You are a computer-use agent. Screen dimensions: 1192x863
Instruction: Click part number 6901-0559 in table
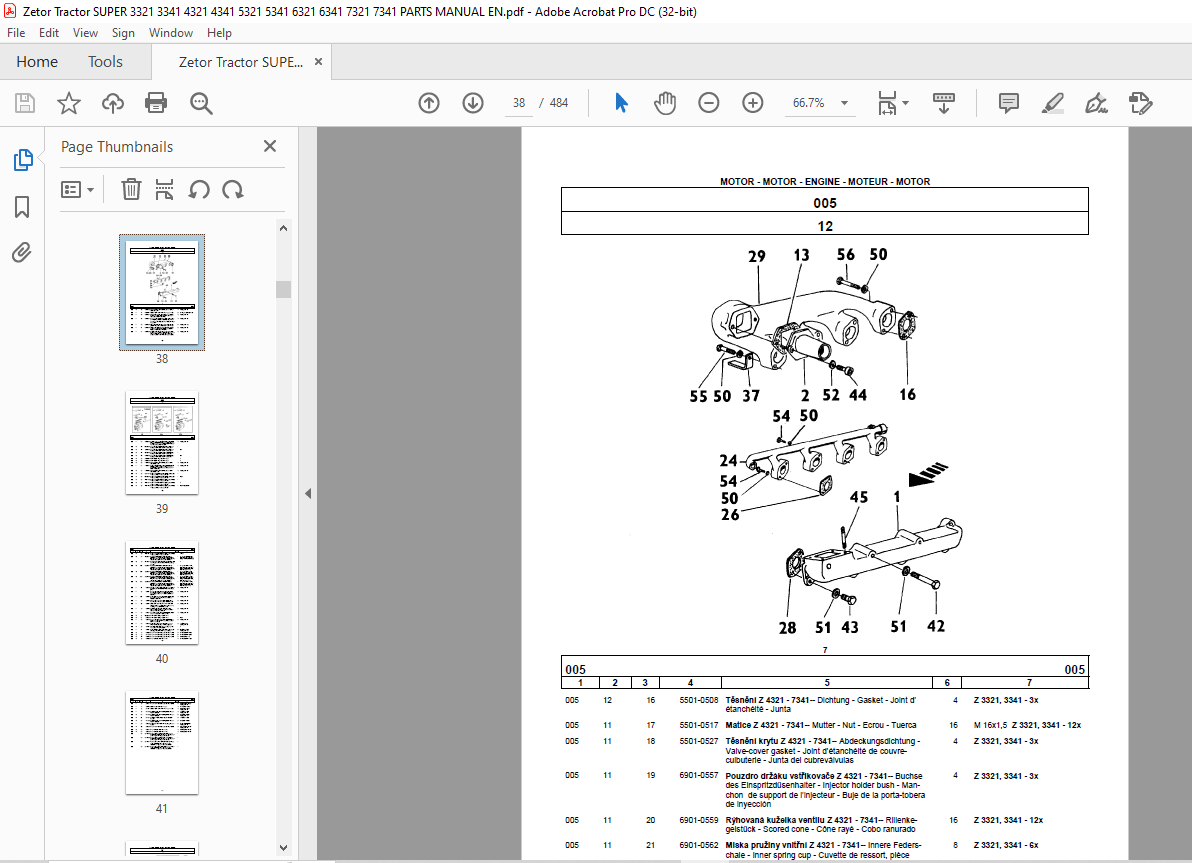click(699, 820)
